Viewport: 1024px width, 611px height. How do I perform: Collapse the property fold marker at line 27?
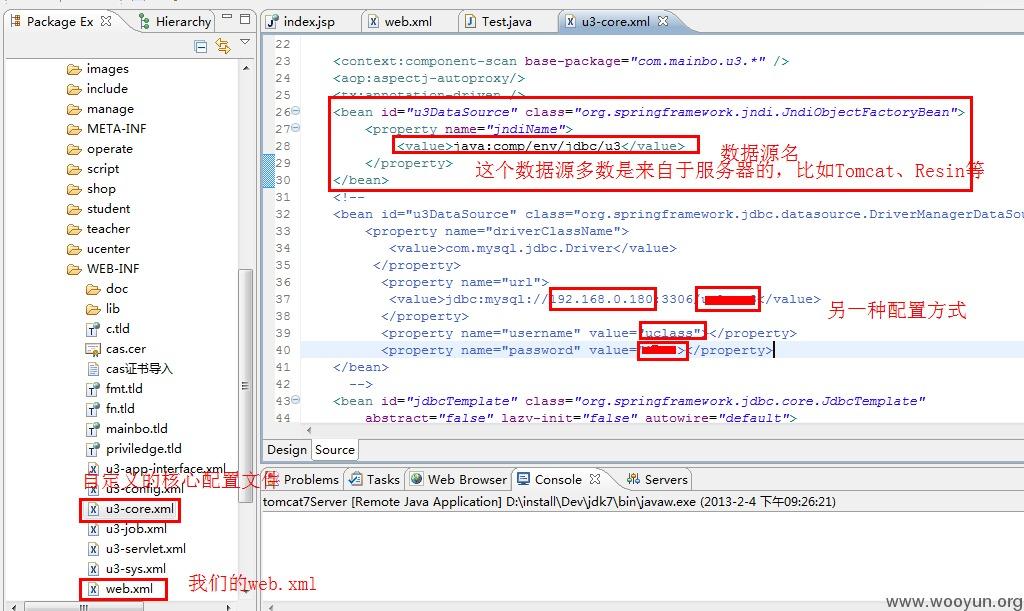pyautogui.click(x=295, y=128)
